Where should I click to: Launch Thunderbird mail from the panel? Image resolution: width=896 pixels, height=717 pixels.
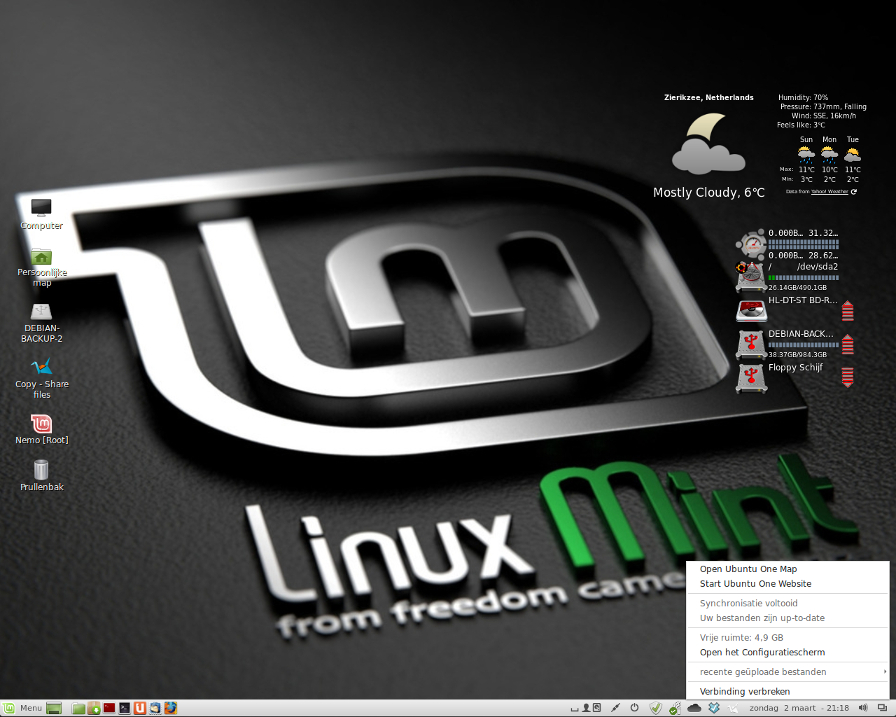point(155,708)
